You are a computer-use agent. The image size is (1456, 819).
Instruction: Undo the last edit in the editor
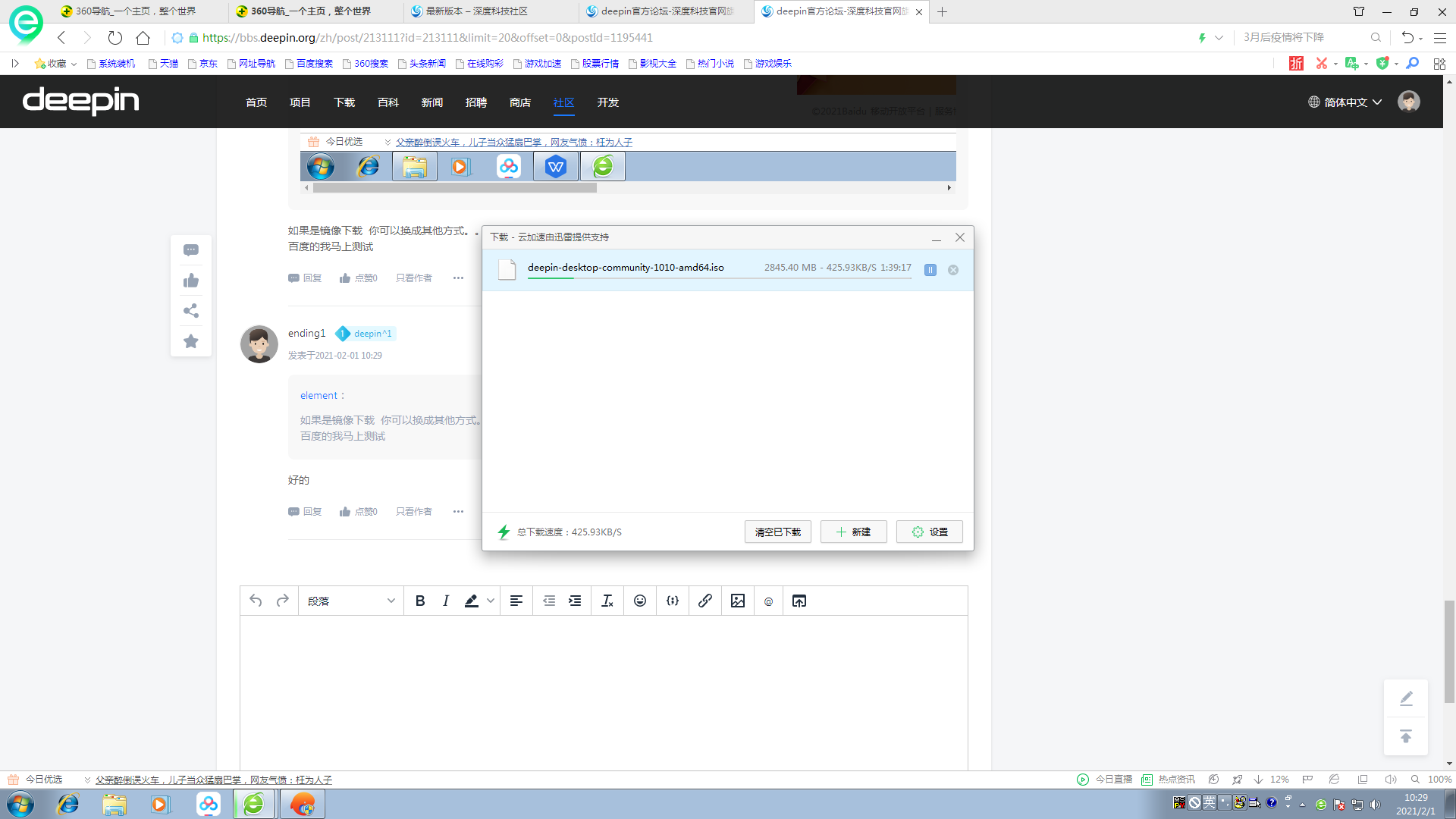point(256,601)
